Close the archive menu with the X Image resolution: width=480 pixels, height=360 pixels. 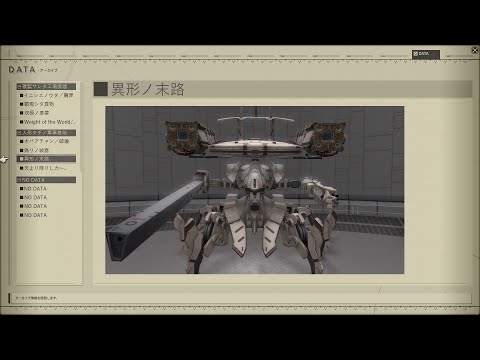(x=475, y=50)
